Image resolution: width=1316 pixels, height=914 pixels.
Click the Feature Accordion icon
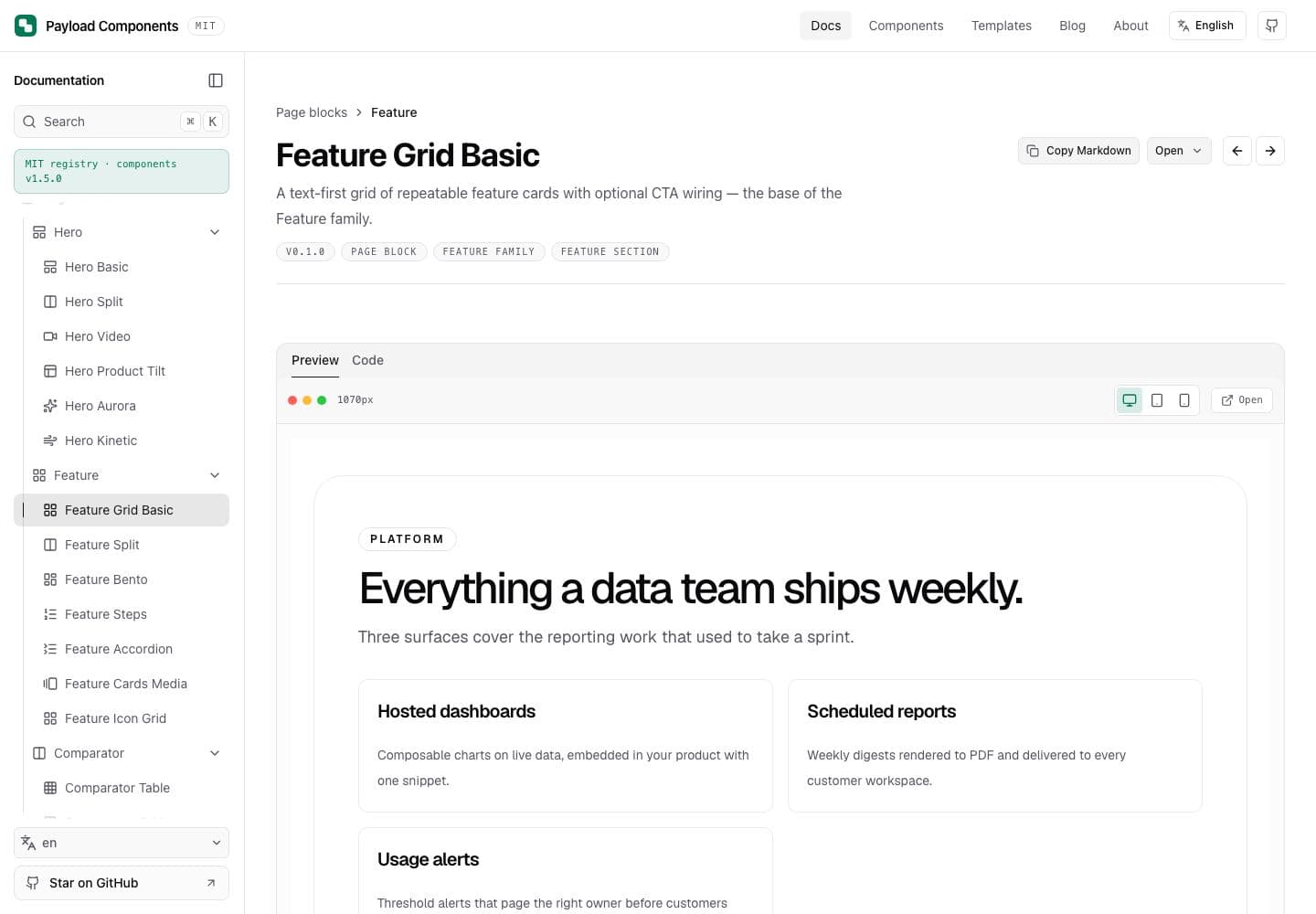(x=50, y=649)
